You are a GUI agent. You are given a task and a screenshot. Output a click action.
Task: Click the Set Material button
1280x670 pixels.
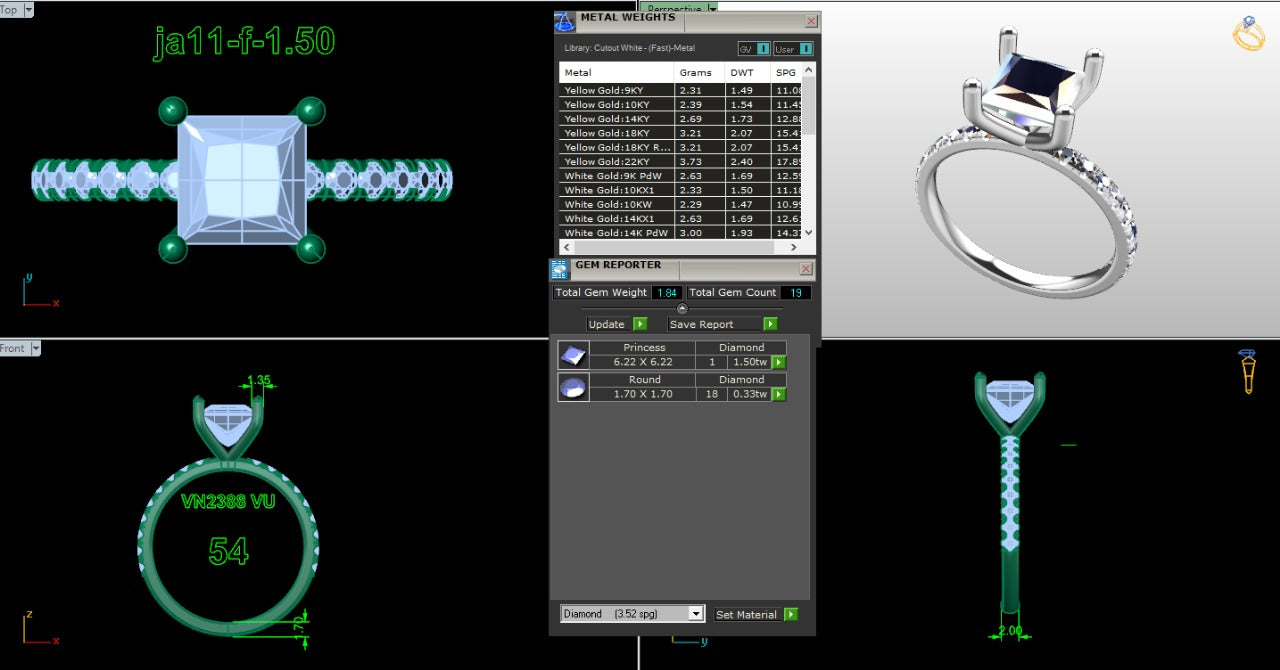point(748,614)
